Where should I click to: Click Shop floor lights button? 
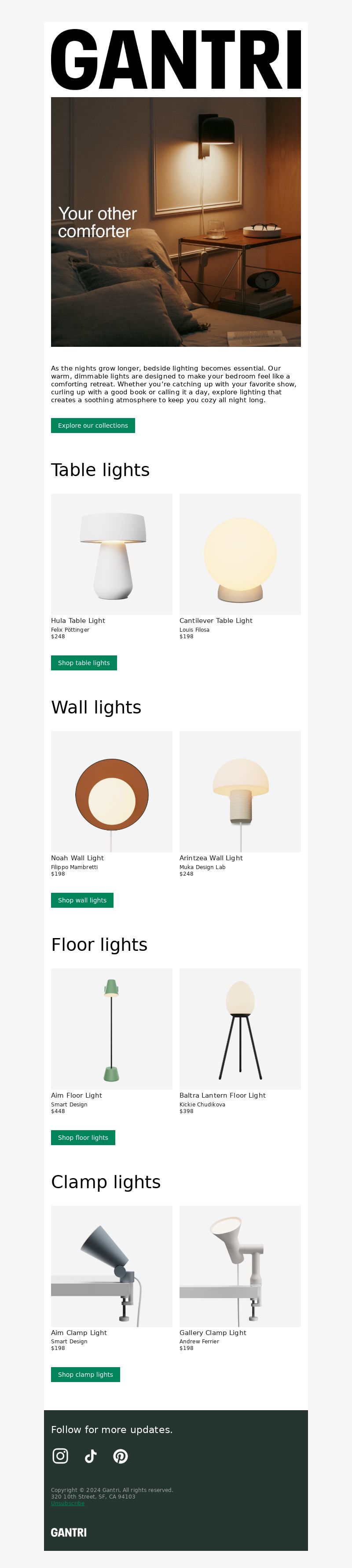click(84, 1137)
